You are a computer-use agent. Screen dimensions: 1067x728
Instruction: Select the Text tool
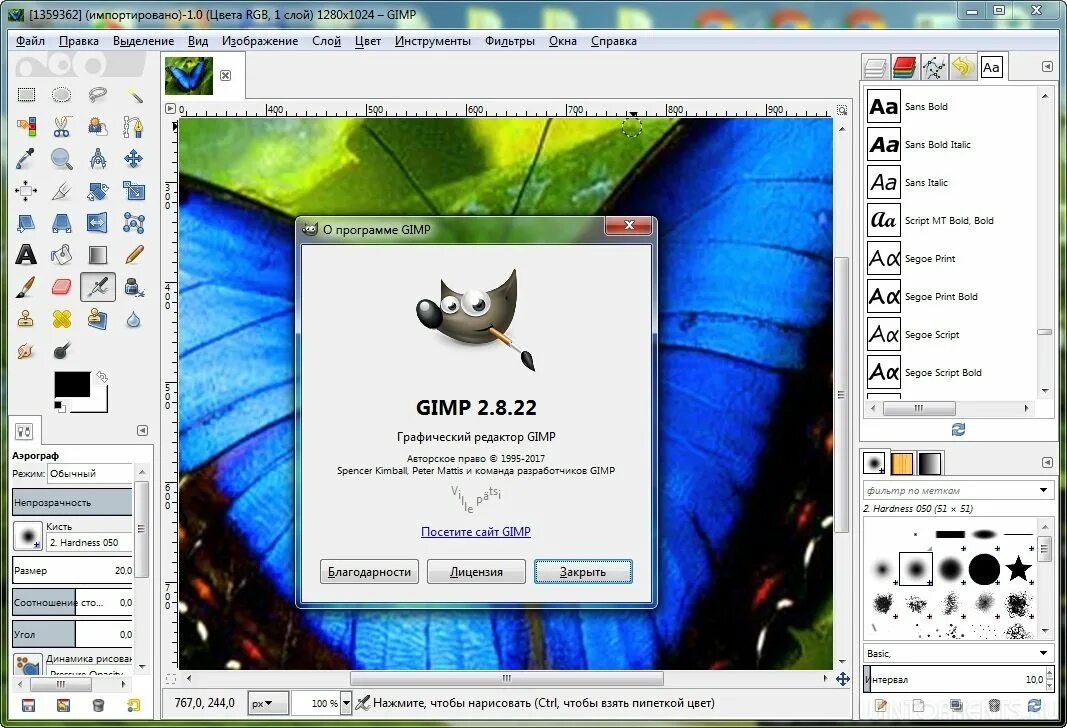[25, 254]
